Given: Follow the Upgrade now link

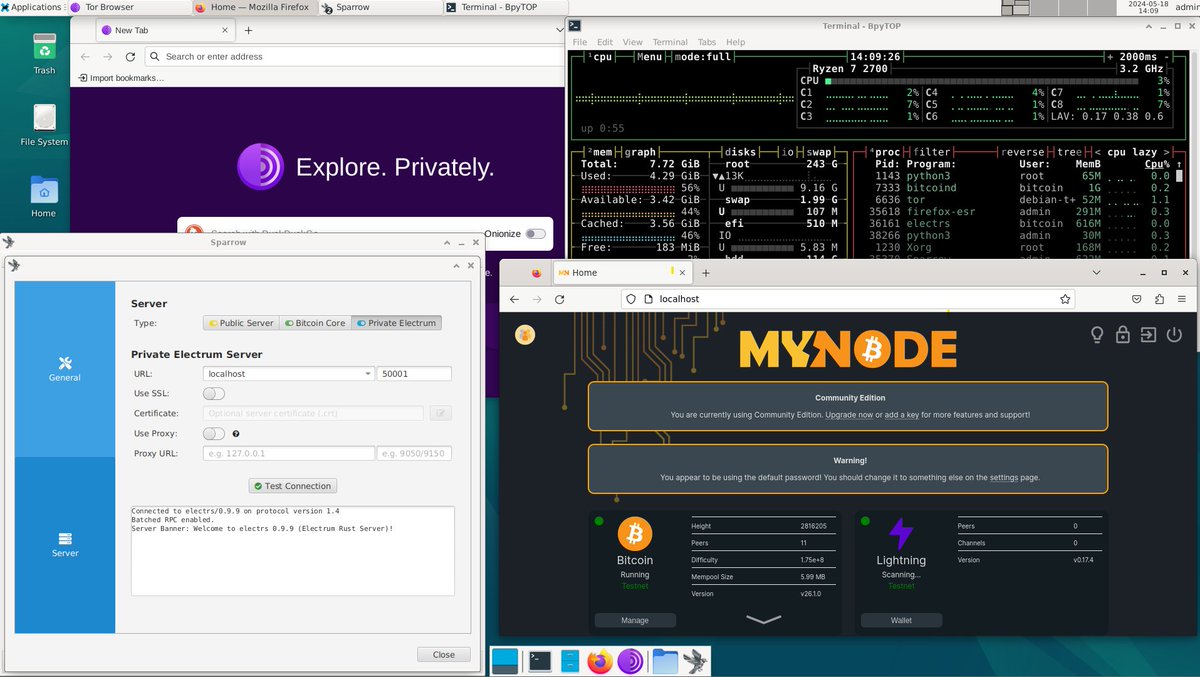Looking at the screenshot, I should click(849, 414).
